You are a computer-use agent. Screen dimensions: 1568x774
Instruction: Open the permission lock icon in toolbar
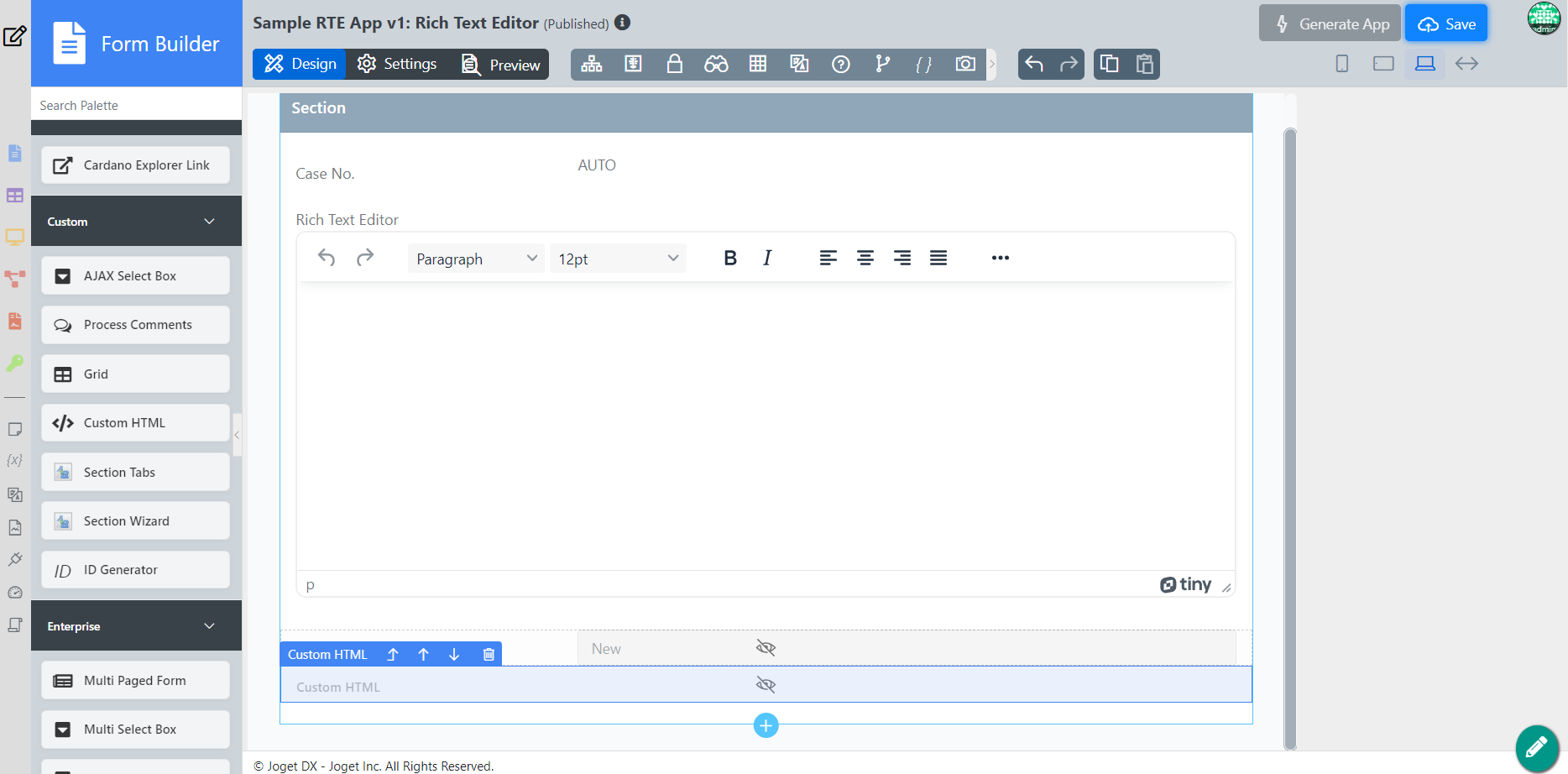pyautogui.click(x=674, y=65)
